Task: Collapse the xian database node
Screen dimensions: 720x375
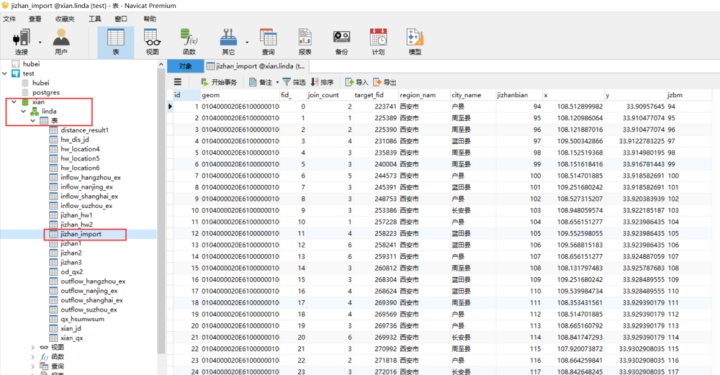Action: pos(14,102)
